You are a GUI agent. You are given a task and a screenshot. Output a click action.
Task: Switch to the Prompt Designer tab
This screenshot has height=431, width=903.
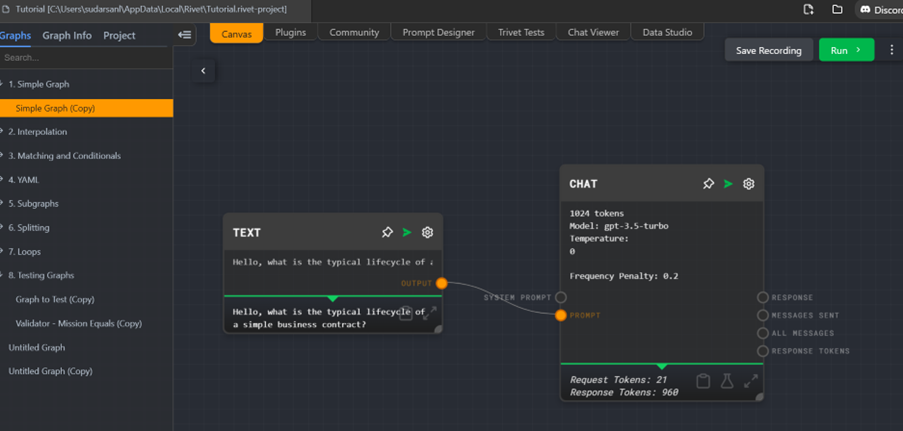(x=438, y=32)
